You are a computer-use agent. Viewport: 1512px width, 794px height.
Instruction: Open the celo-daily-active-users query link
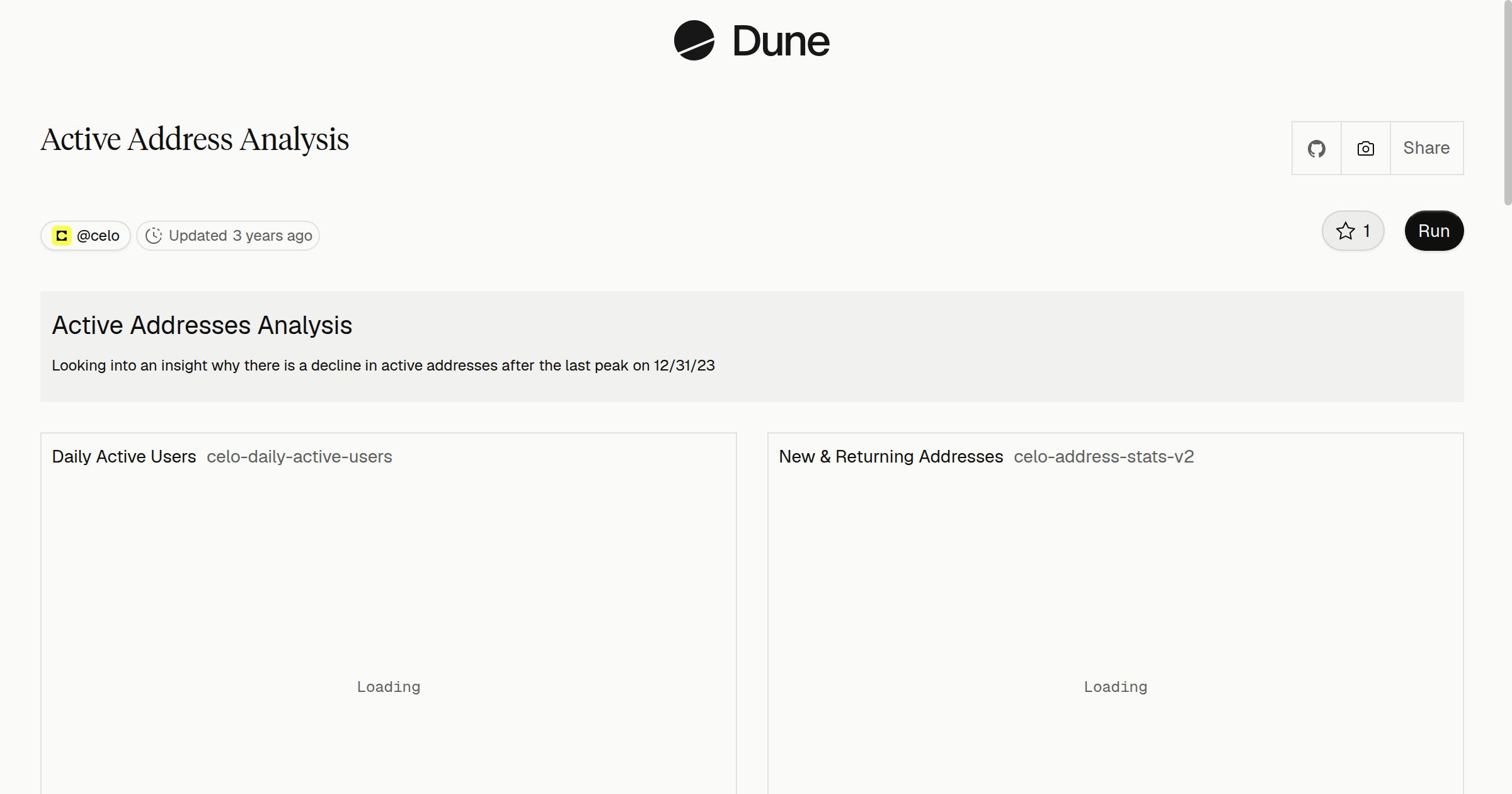pyautogui.click(x=299, y=457)
